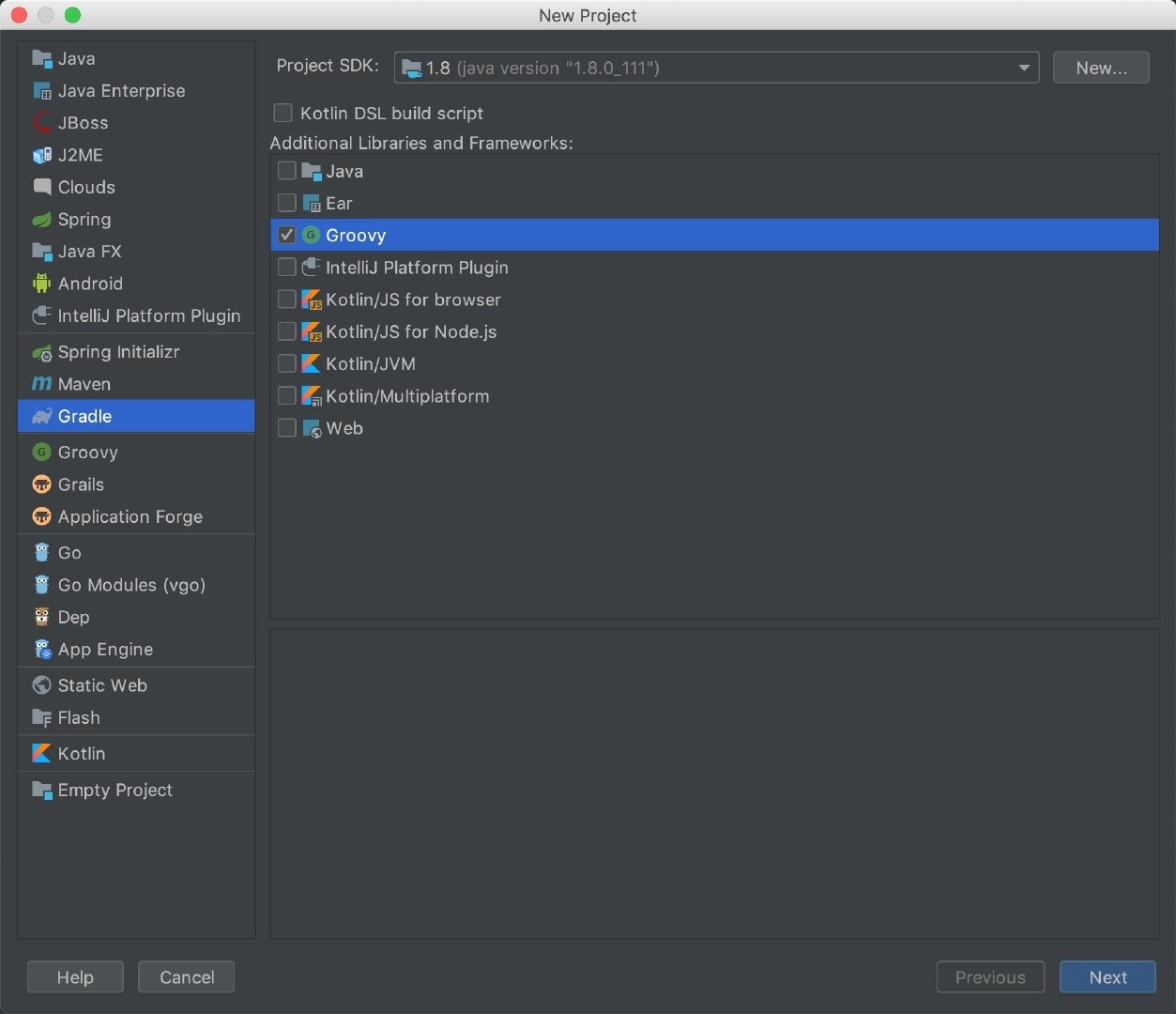Select the Dep icon
The height and width of the screenshot is (1014, 1176).
point(41,617)
